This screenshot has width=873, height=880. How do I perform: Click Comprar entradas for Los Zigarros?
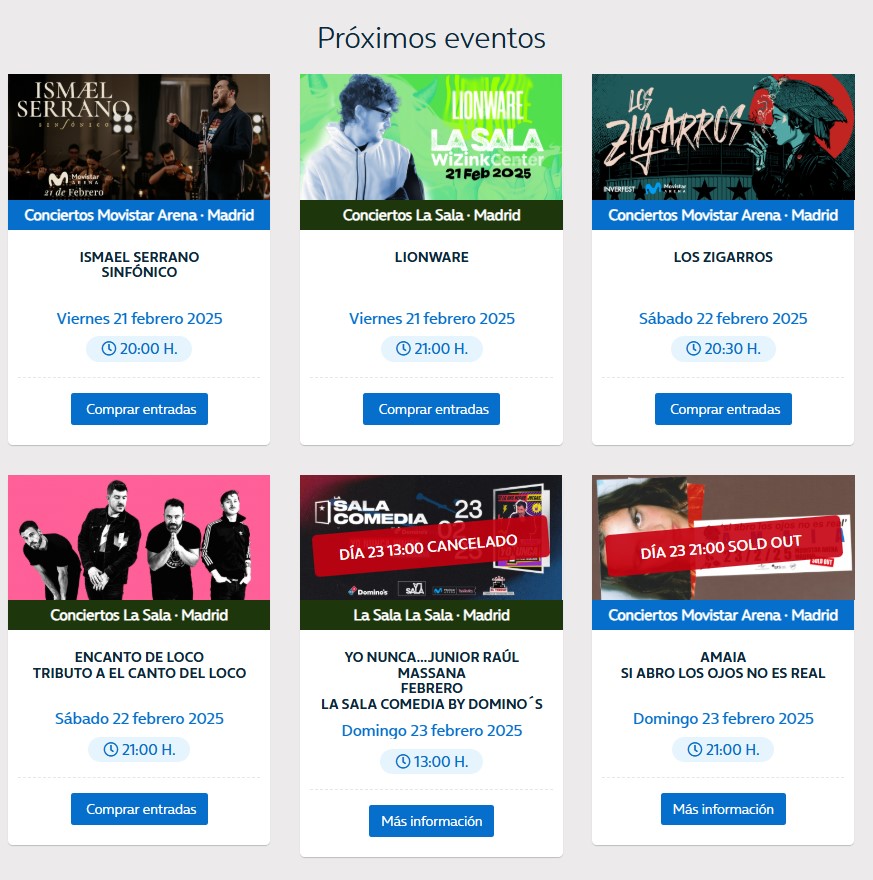tap(723, 409)
